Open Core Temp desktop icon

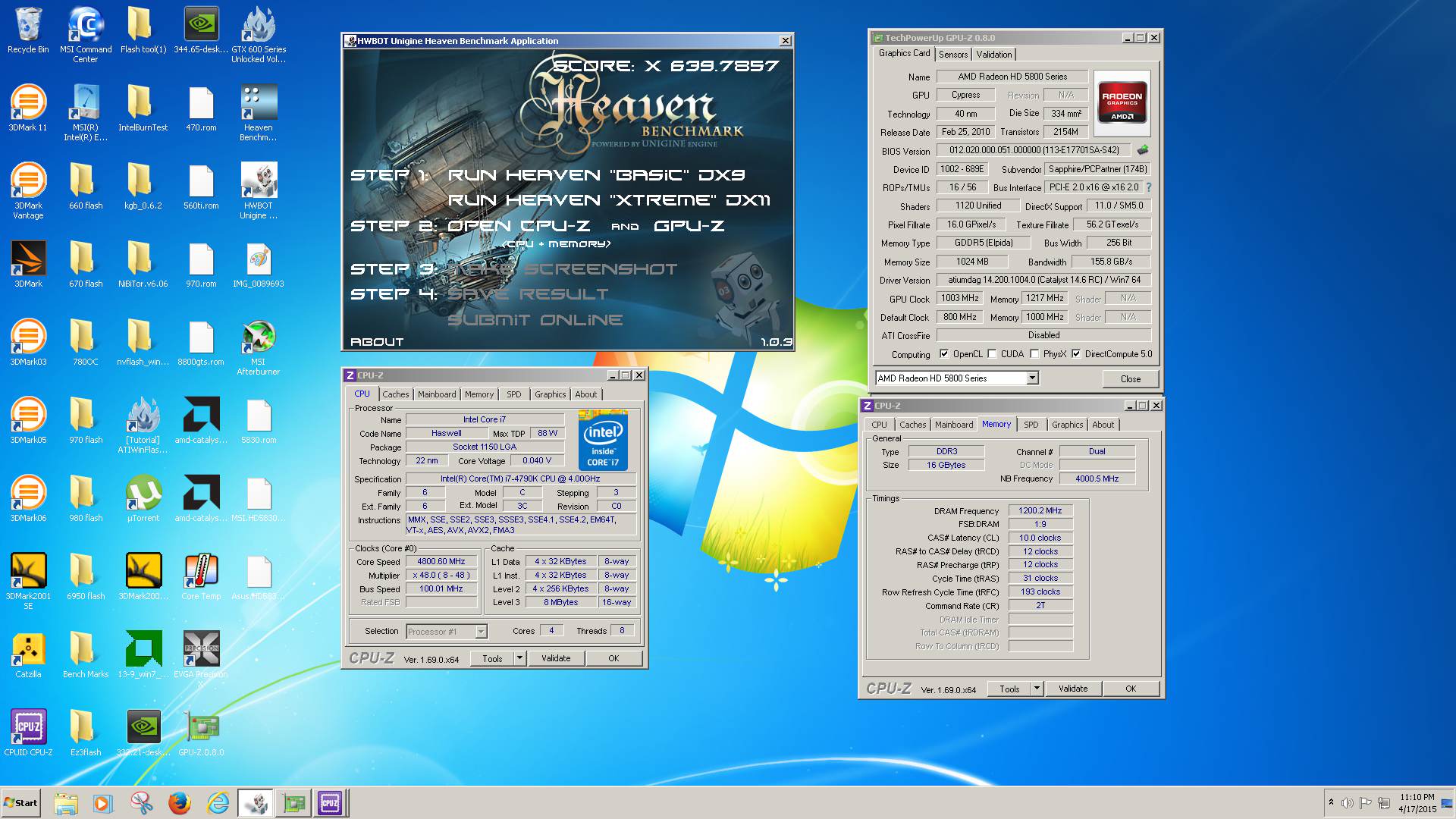click(x=201, y=577)
